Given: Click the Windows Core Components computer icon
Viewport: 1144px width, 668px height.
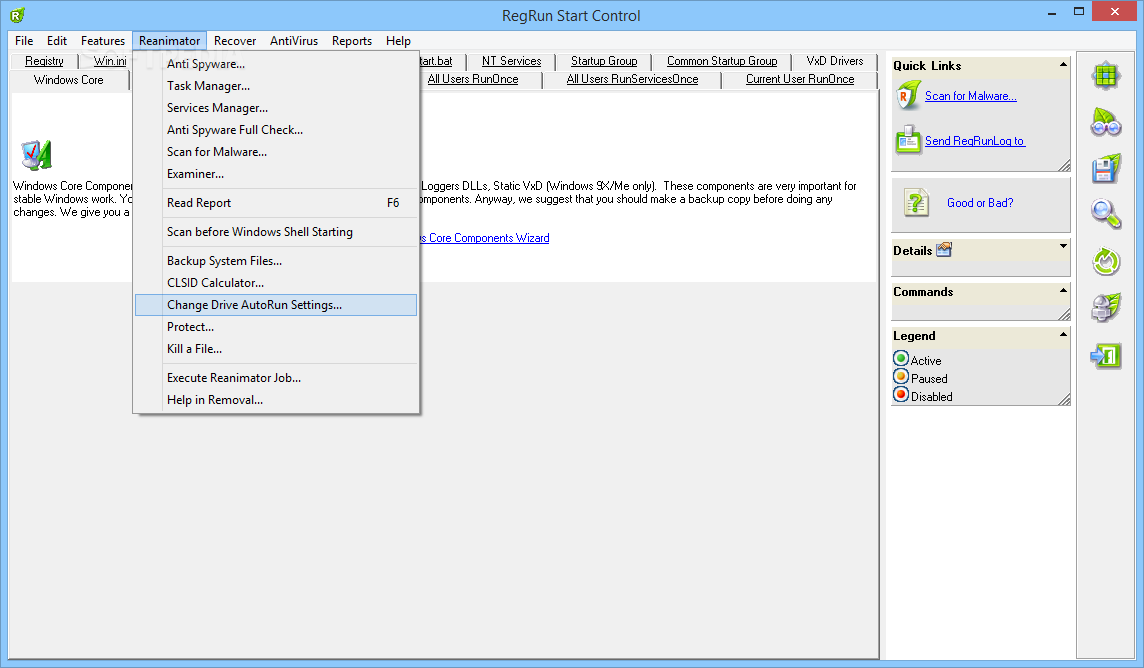Looking at the screenshot, I should [x=36, y=155].
